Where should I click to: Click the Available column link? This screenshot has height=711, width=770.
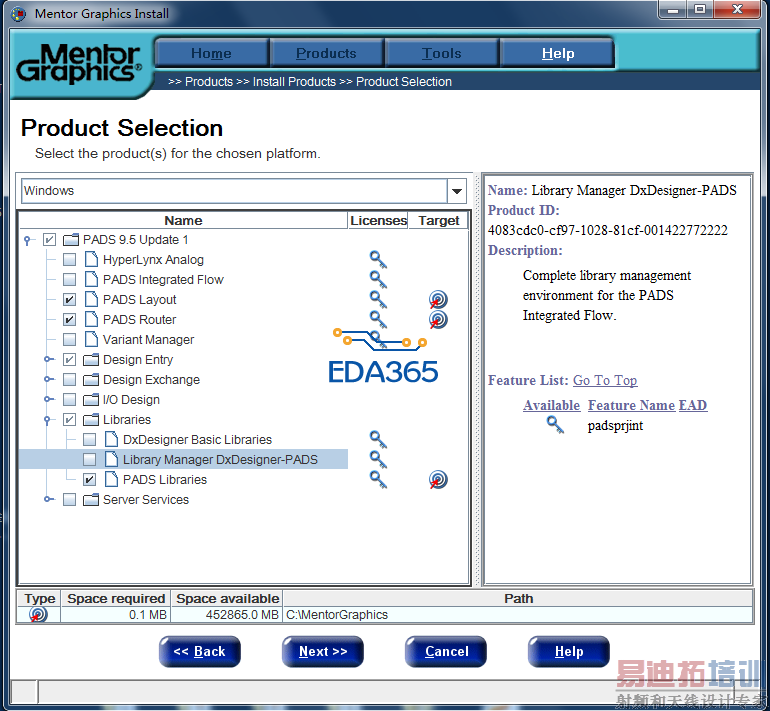coord(551,406)
